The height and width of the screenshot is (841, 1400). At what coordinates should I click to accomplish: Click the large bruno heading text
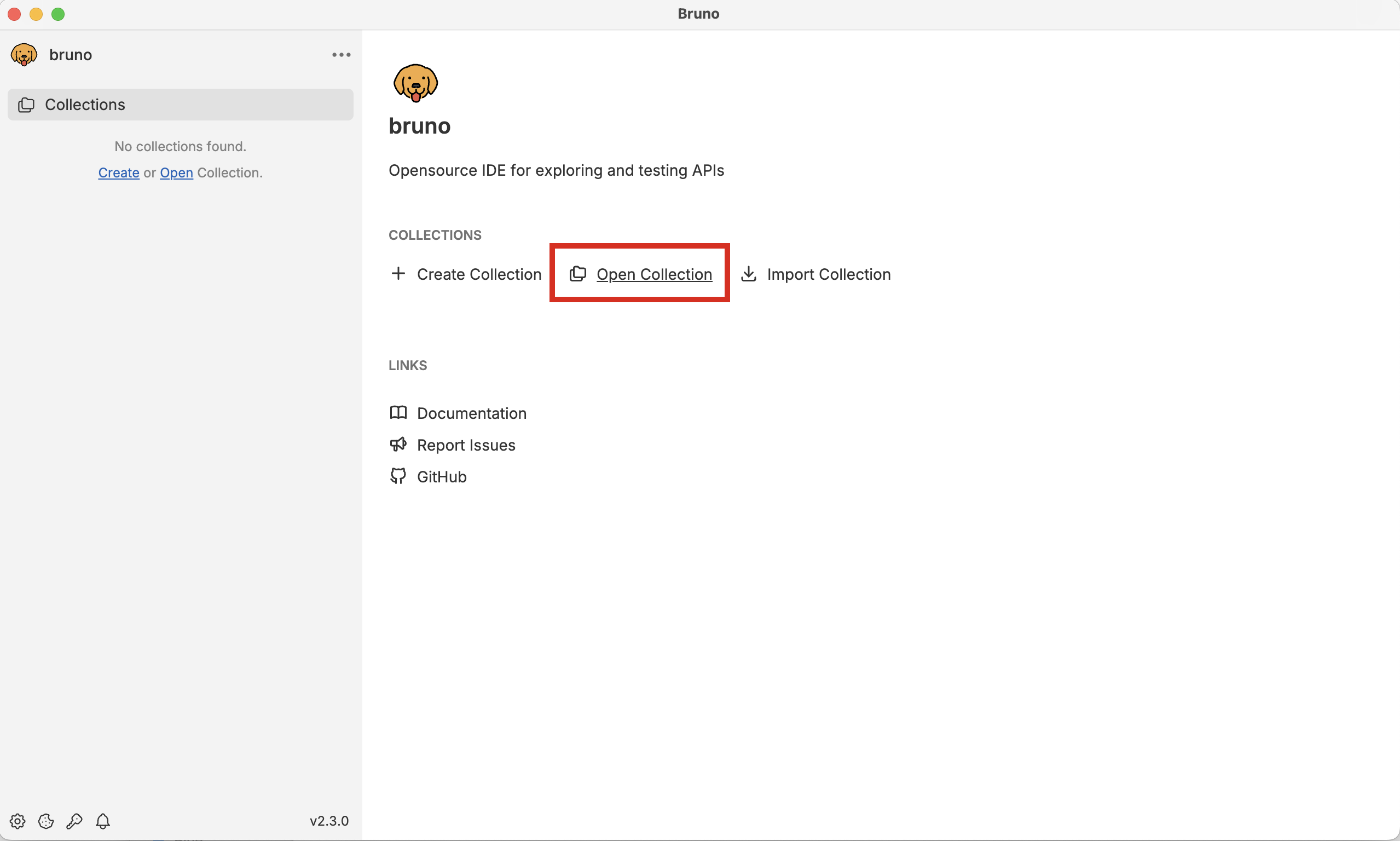pos(420,126)
